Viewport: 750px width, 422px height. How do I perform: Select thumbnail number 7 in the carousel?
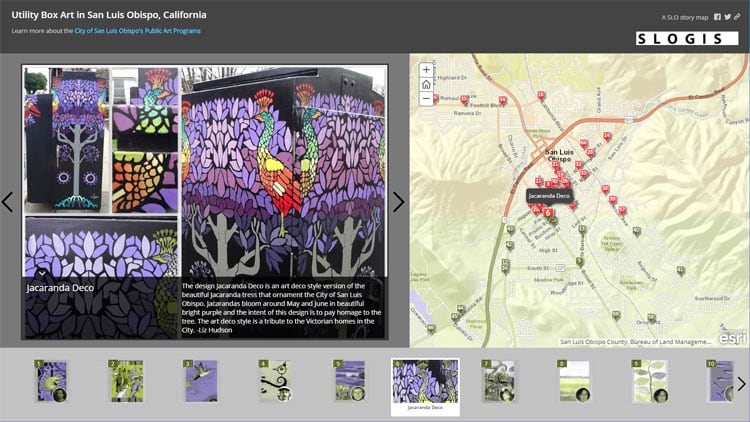[x=499, y=381]
